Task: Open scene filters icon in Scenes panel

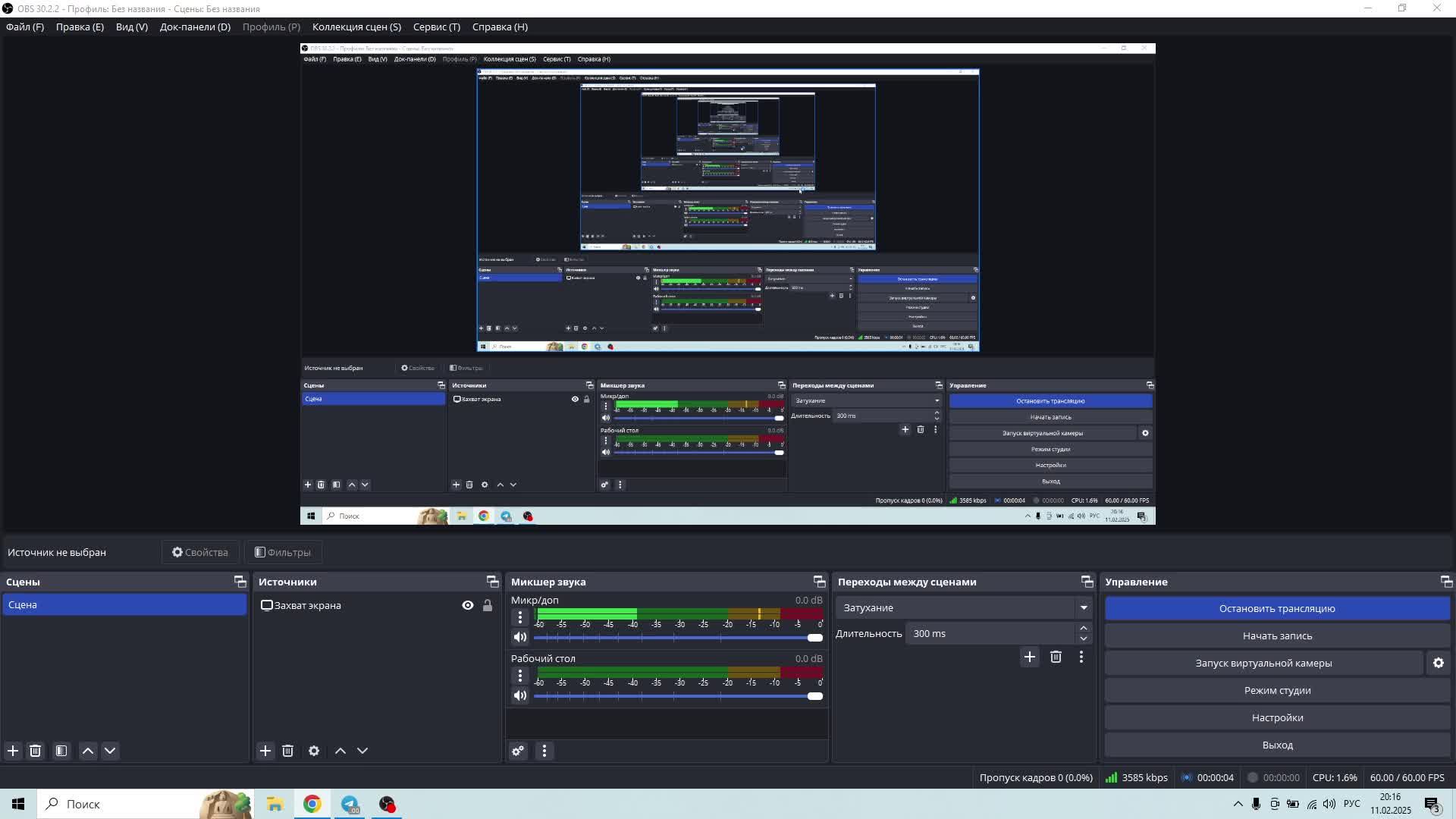Action: [x=61, y=751]
